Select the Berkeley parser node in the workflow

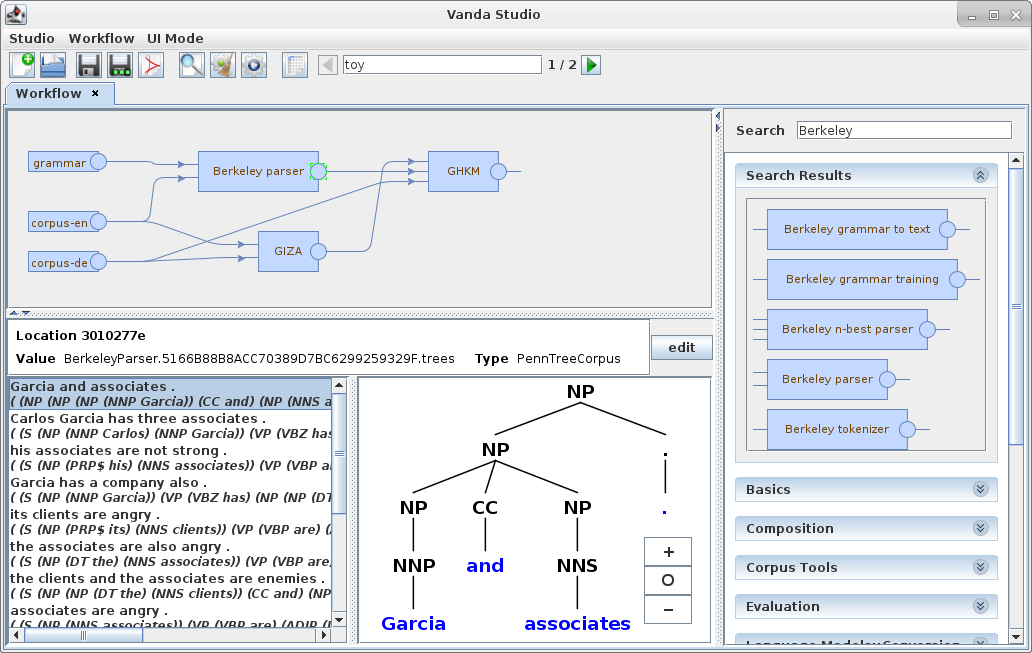point(258,171)
